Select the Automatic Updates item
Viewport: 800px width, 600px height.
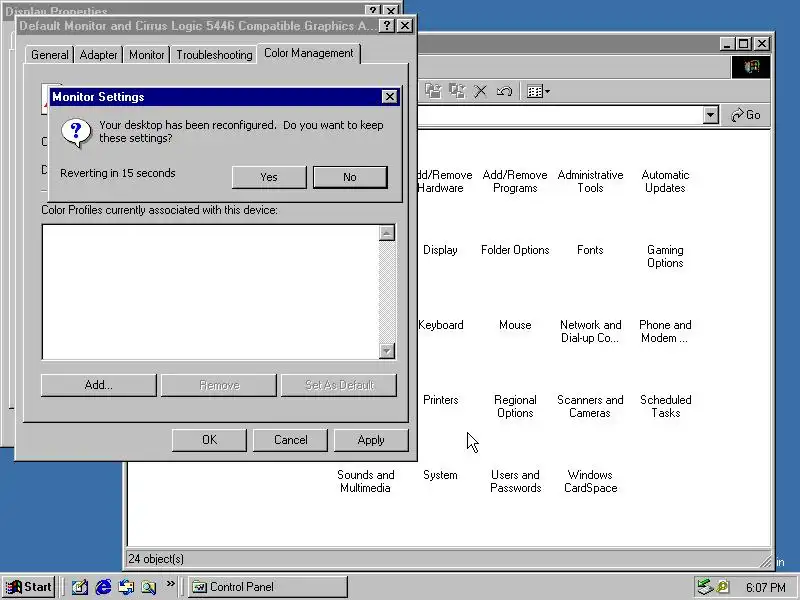[665, 181]
